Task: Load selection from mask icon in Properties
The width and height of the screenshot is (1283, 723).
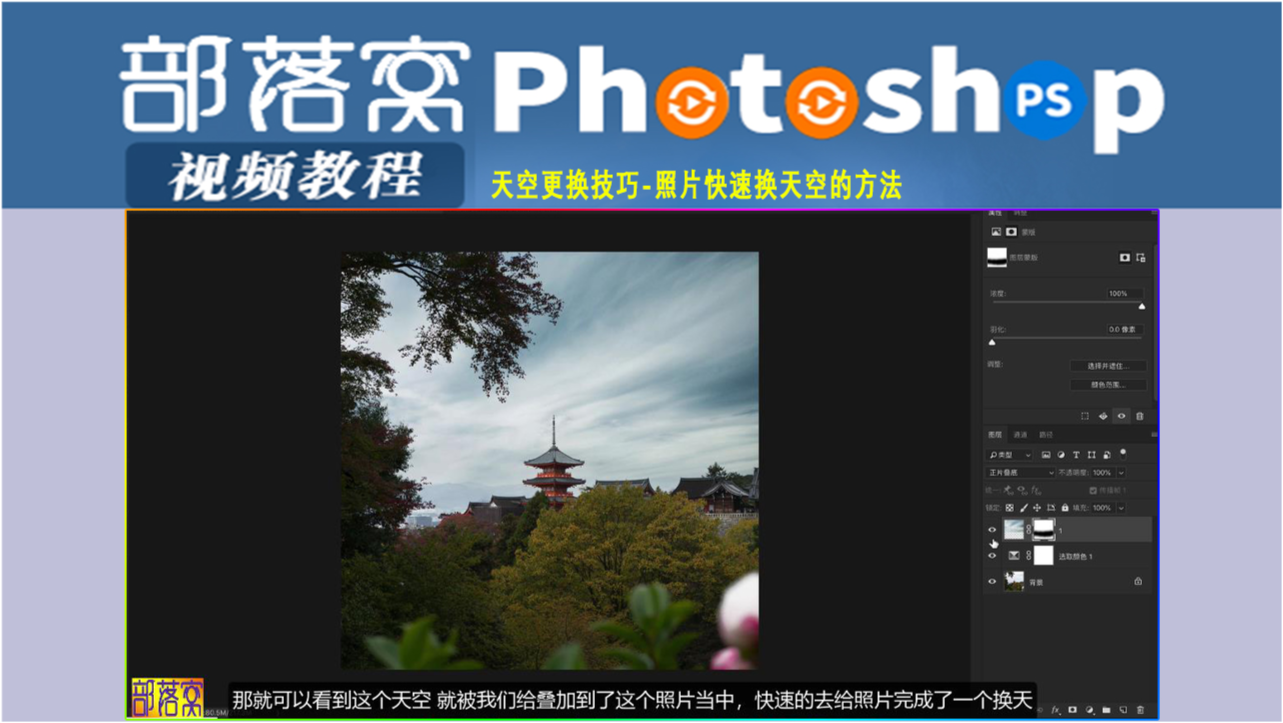Action: tap(1085, 416)
